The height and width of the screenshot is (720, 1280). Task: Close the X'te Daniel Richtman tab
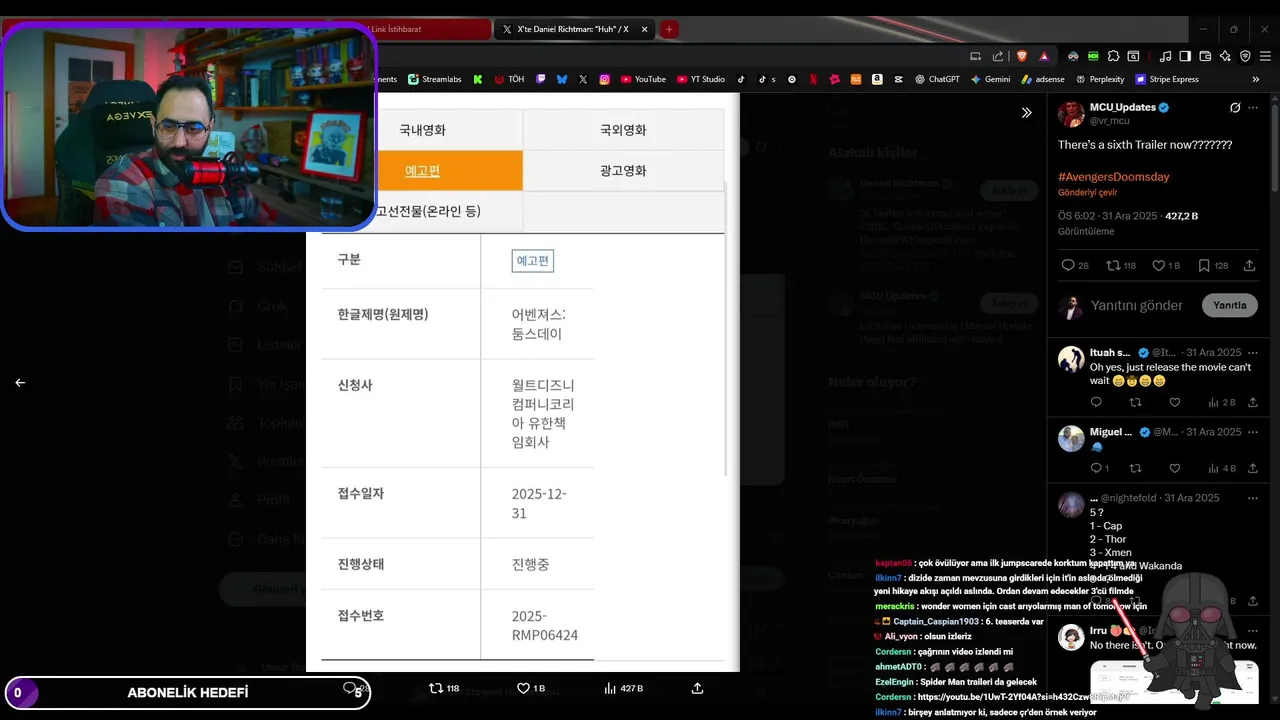(x=645, y=29)
